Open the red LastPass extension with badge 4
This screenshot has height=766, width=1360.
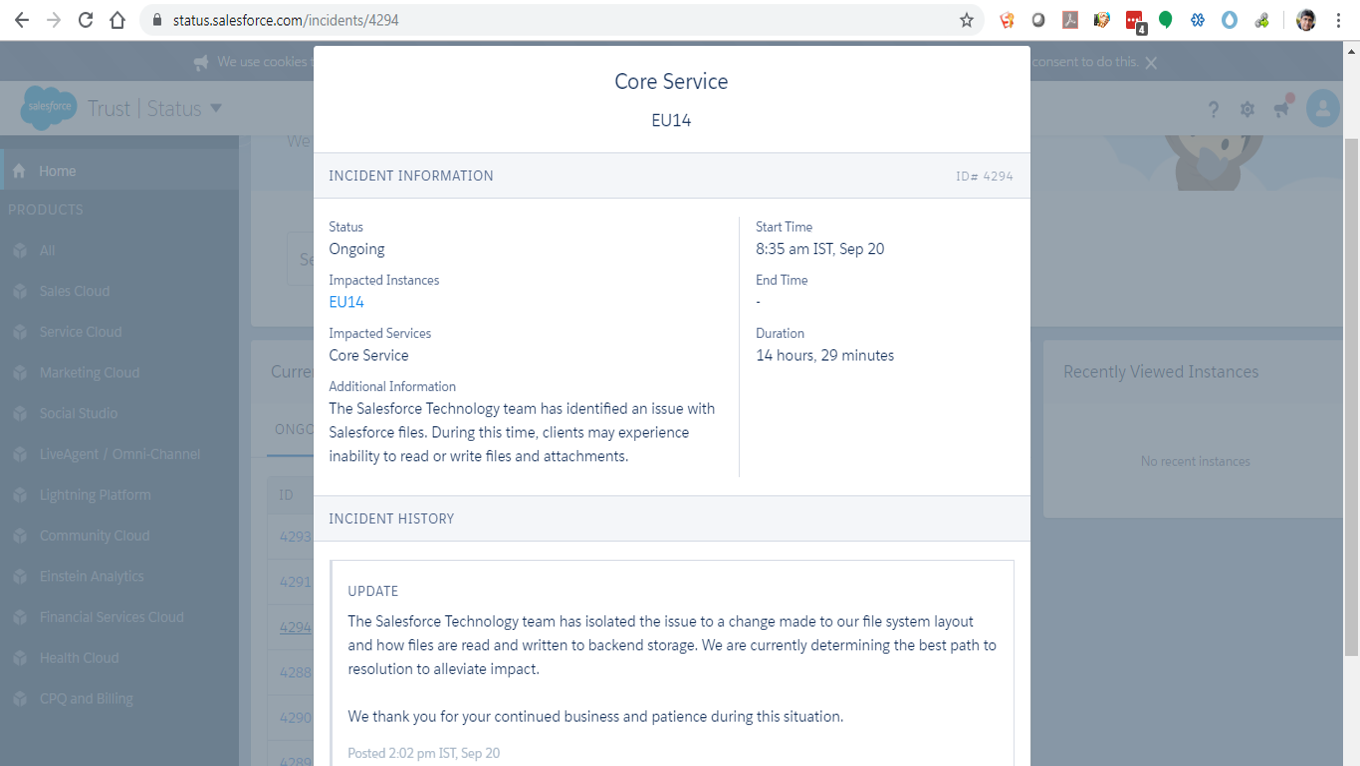[x=1135, y=21]
